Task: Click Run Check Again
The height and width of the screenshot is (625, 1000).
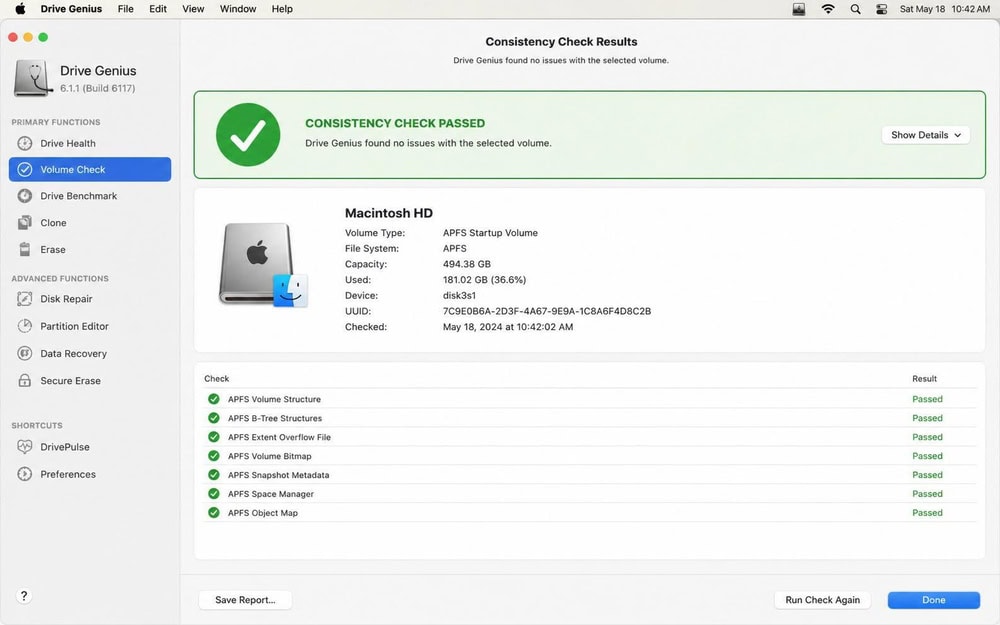Action: (x=822, y=599)
